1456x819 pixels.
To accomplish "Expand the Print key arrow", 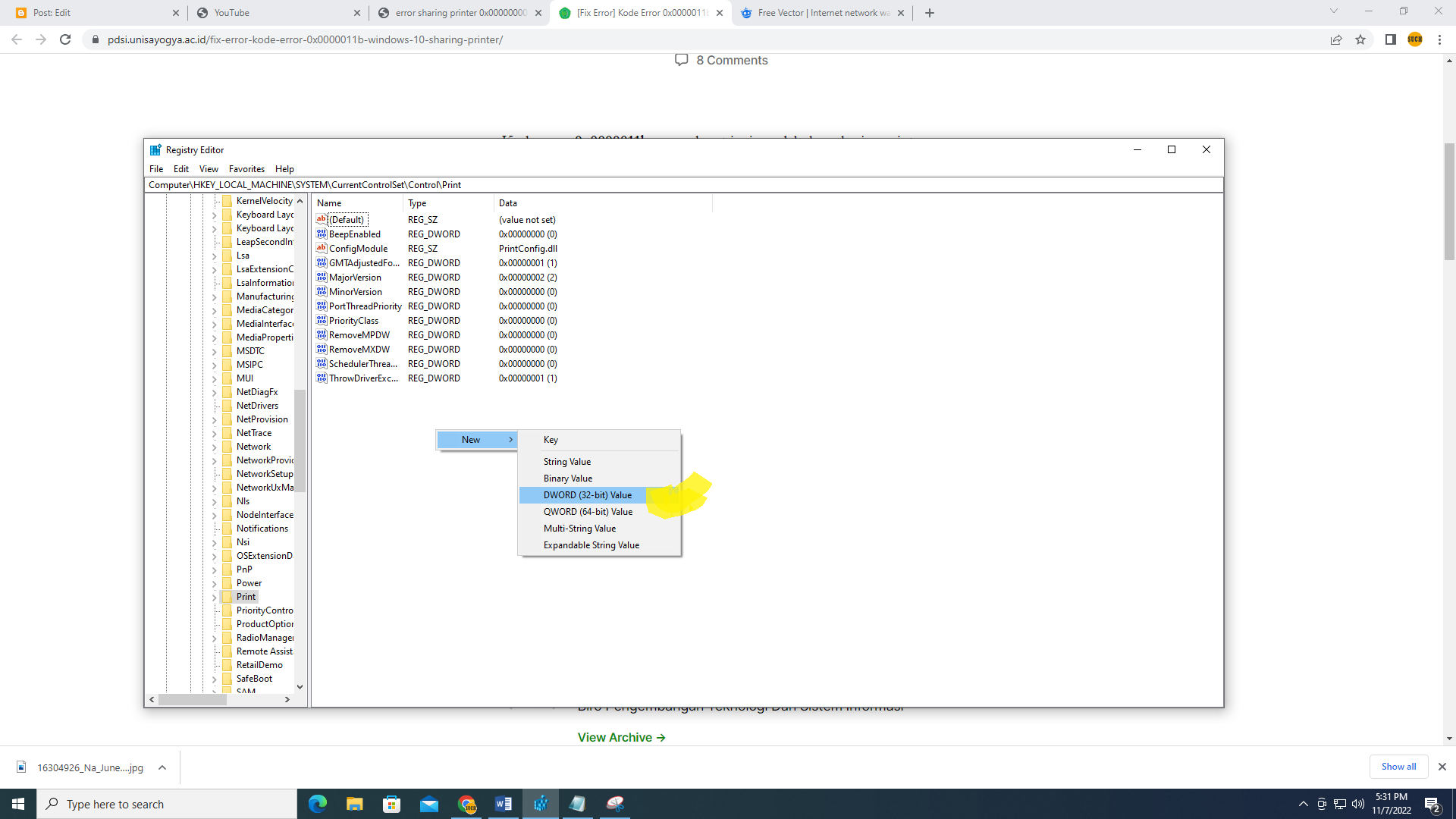I will coord(215,598).
